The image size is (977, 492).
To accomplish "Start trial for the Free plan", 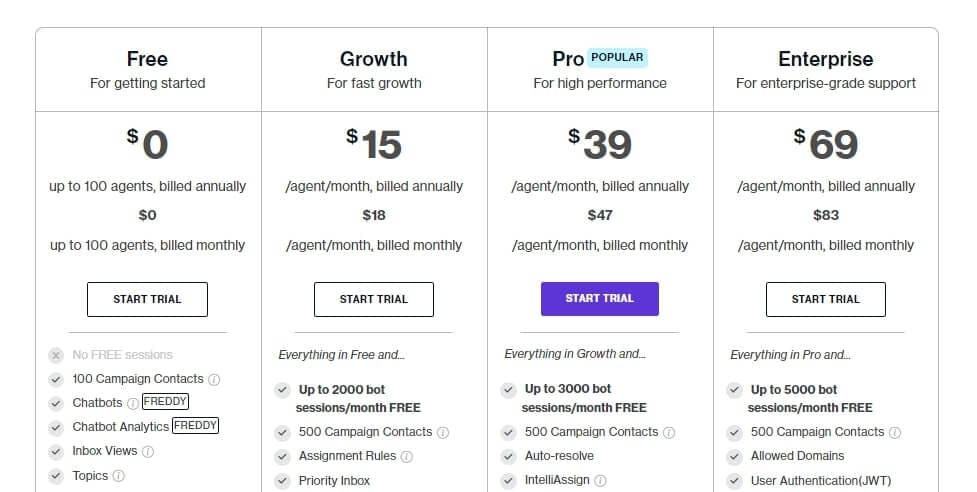I will [x=147, y=300].
